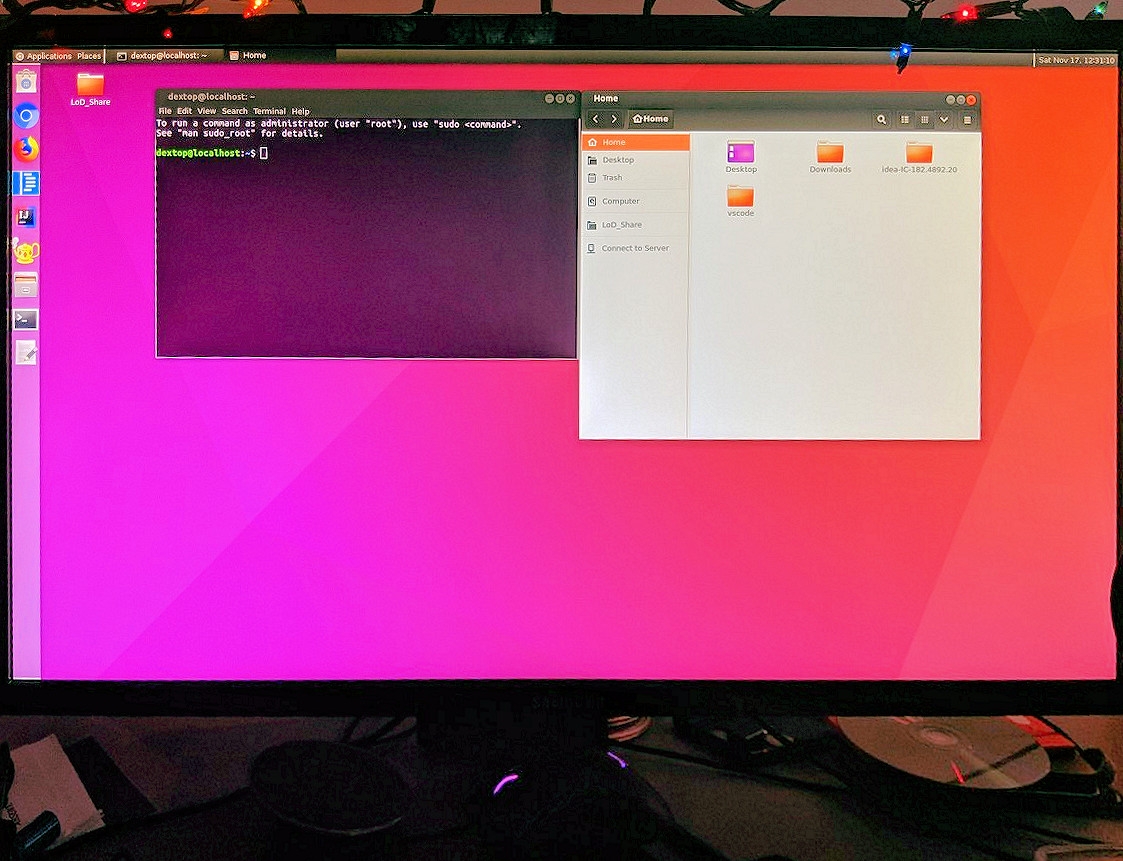1123x861 pixels.
Task: Open Terminal menu in terminal window
Action: pyautogui.click(x=269, y=111)
